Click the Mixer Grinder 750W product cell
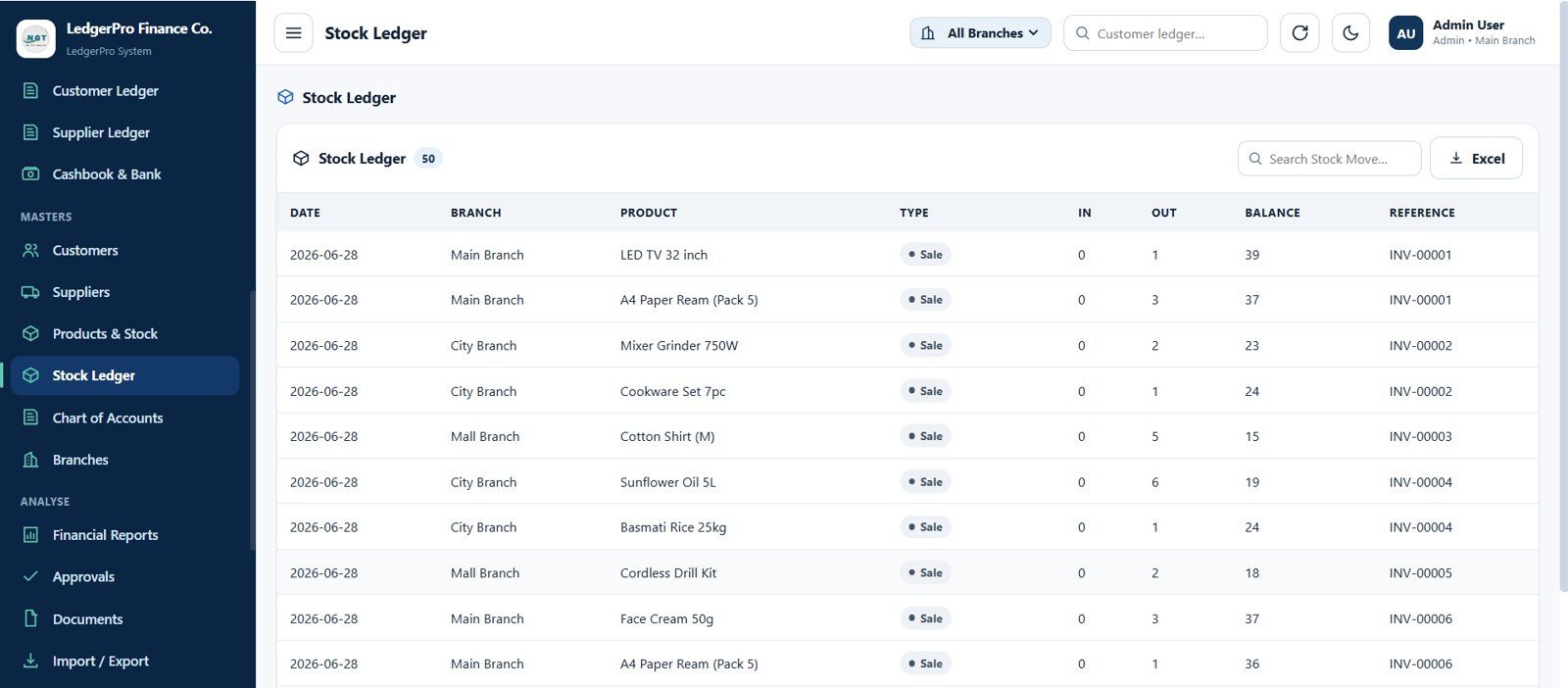Viewport: 1568px width, 688px height. point(679,345)
